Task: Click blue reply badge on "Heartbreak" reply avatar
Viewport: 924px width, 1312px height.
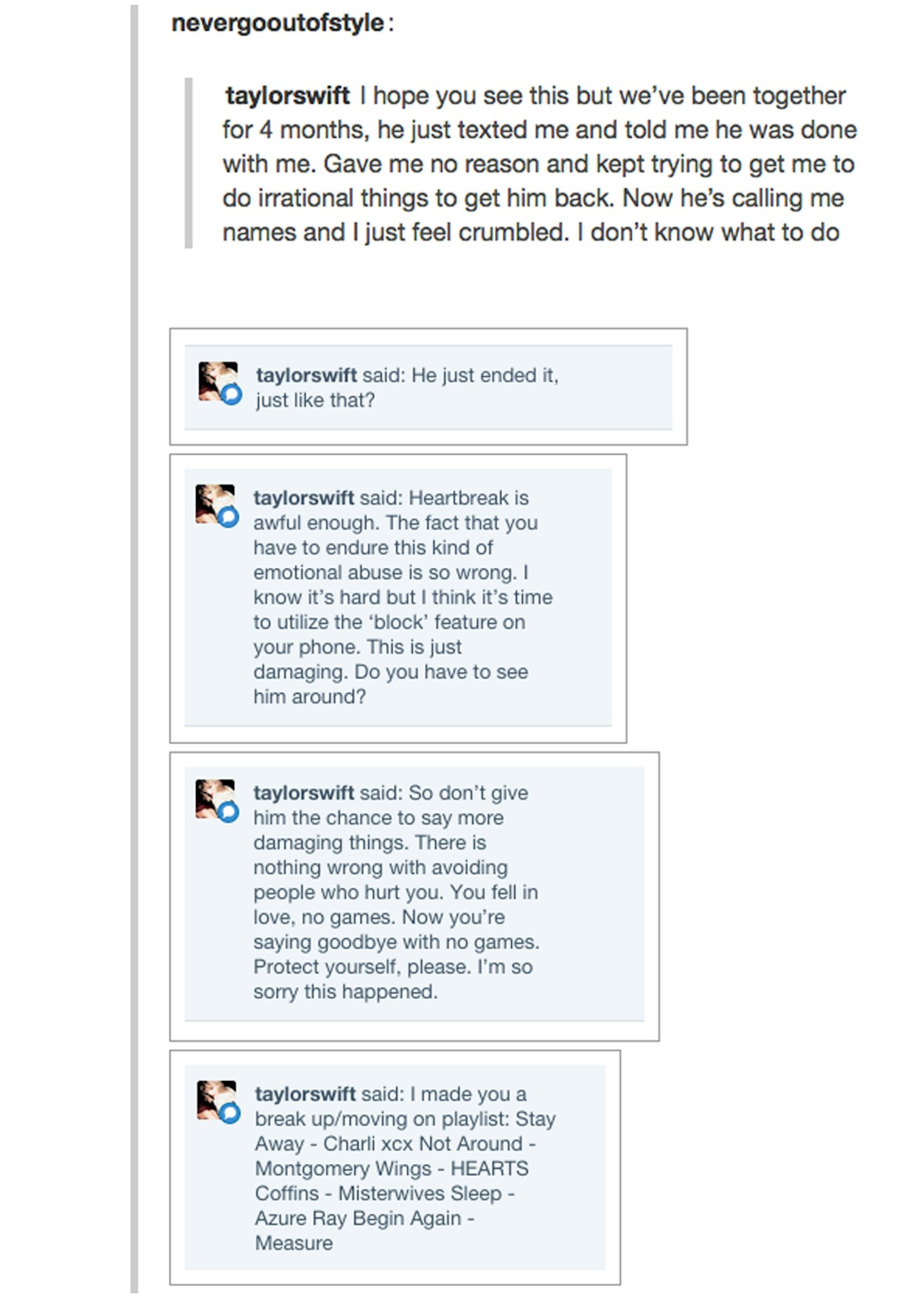Action: point(228,516)
